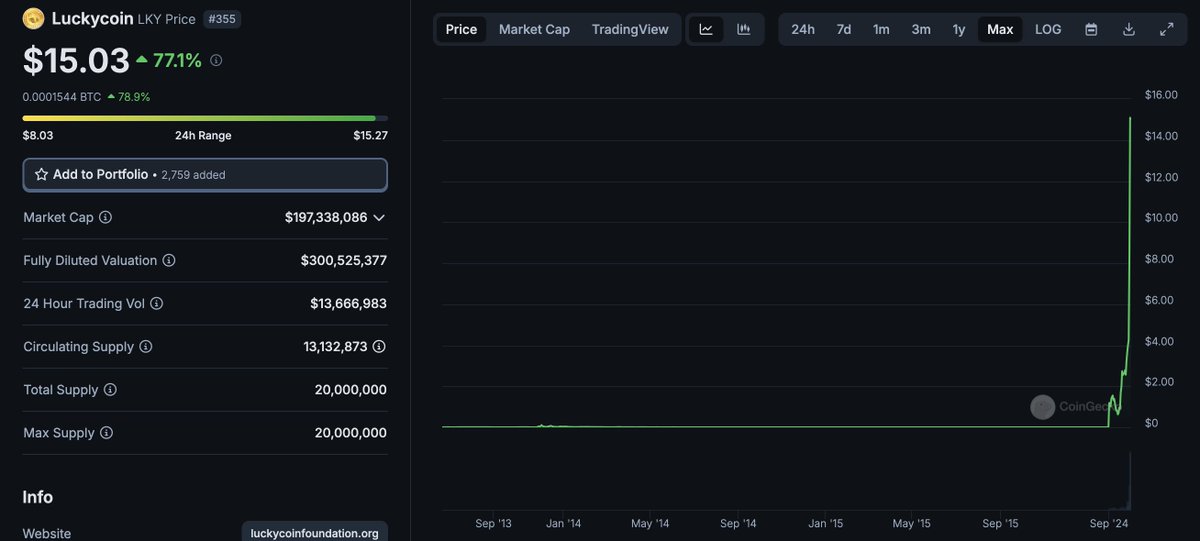Select the Market Cap chart tab
Image resolution: width=1200 pixels, height=541 pixels.
pyautogui.click(x=534, y=29)
